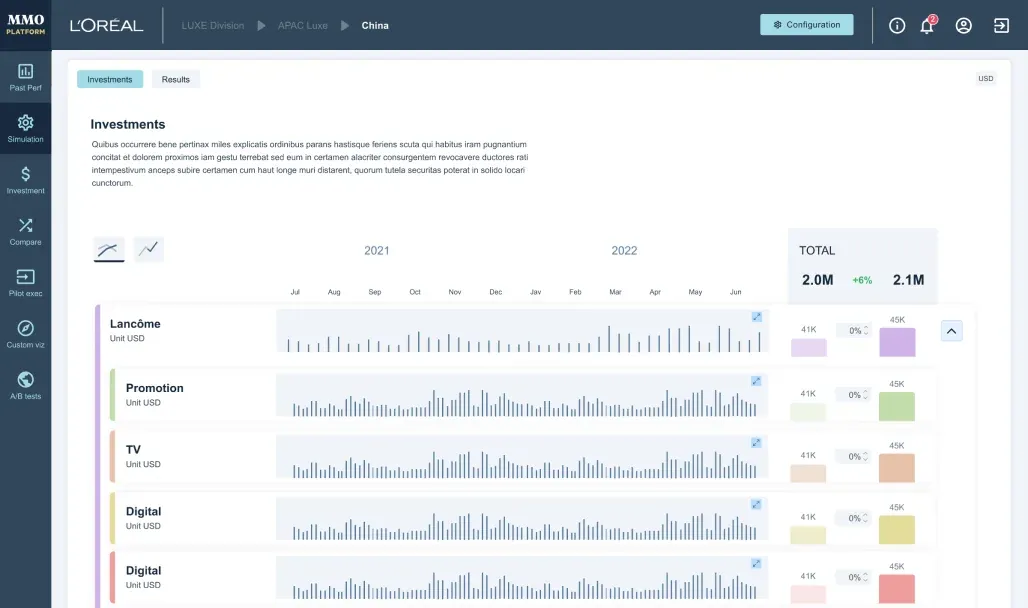The image size is (1028, 608).
Task: Navigate to APAC Luxe breadcrumb
Action: point(302,26)
